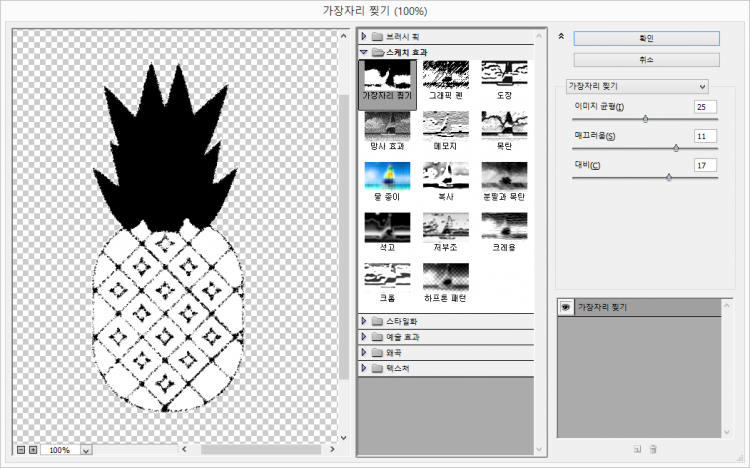This screenshot has width=750, height=468.
Task: Click the 대비 value input field
Action: pos(705,165)
